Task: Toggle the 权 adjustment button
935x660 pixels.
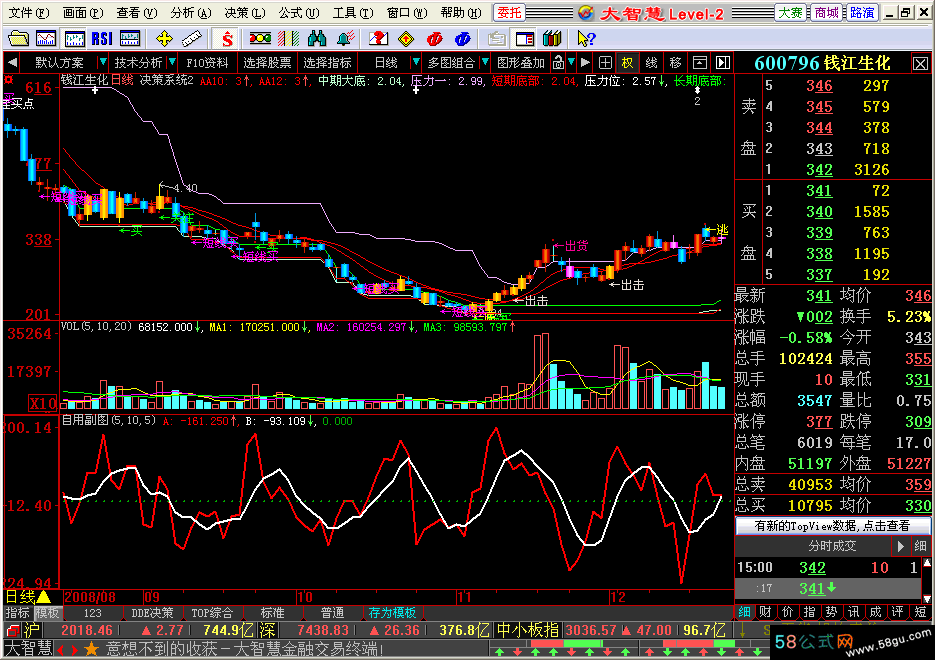Action: pos(627,62)
